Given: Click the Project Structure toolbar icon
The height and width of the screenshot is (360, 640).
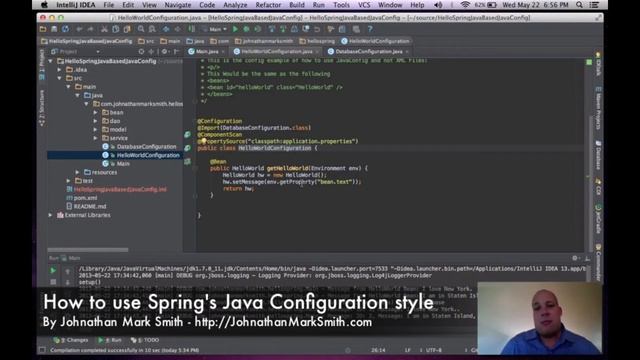Looking at the screenshot, I should pos(342,29).
